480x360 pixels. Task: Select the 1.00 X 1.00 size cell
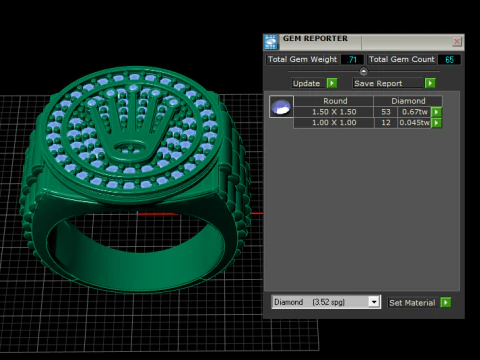click(334, 123)
